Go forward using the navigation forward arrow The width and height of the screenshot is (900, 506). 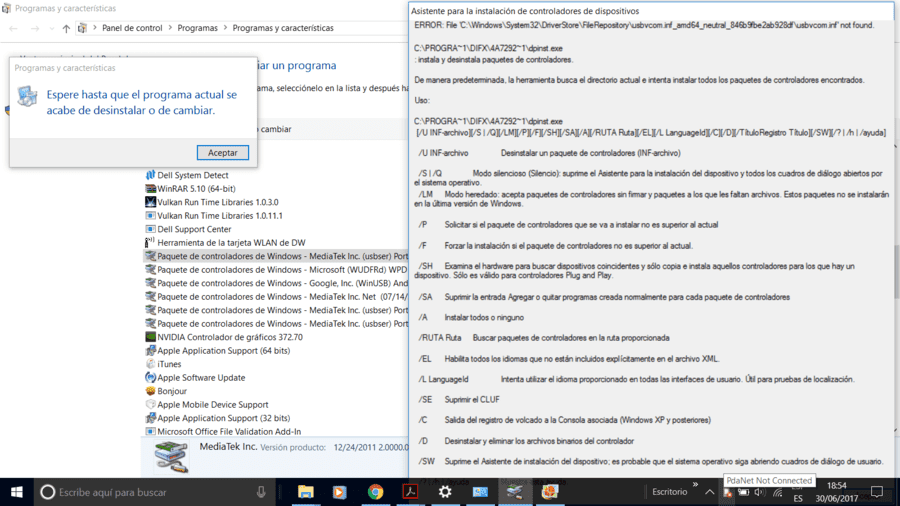click(35, 28)
